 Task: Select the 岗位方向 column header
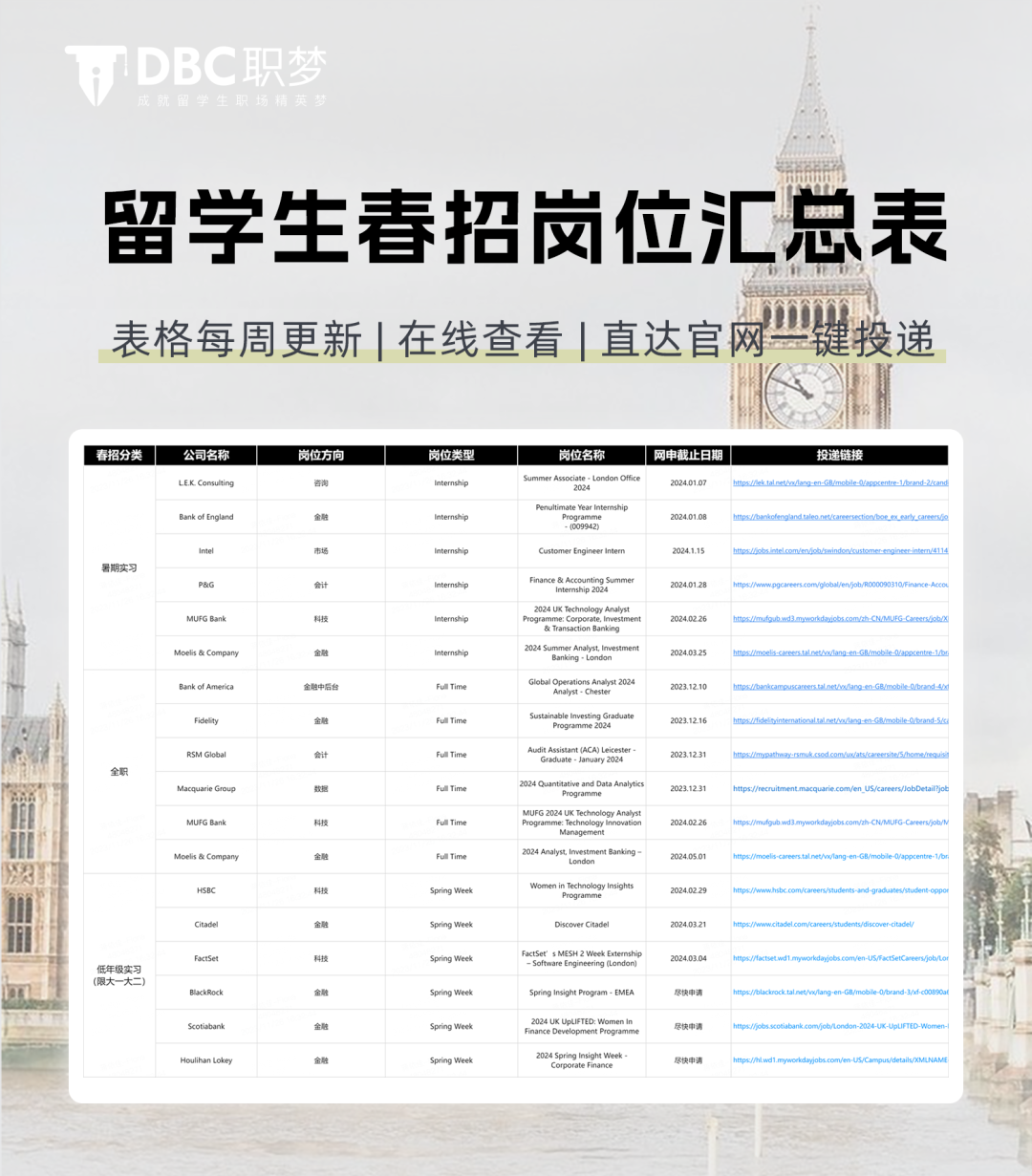pos(321,456)
